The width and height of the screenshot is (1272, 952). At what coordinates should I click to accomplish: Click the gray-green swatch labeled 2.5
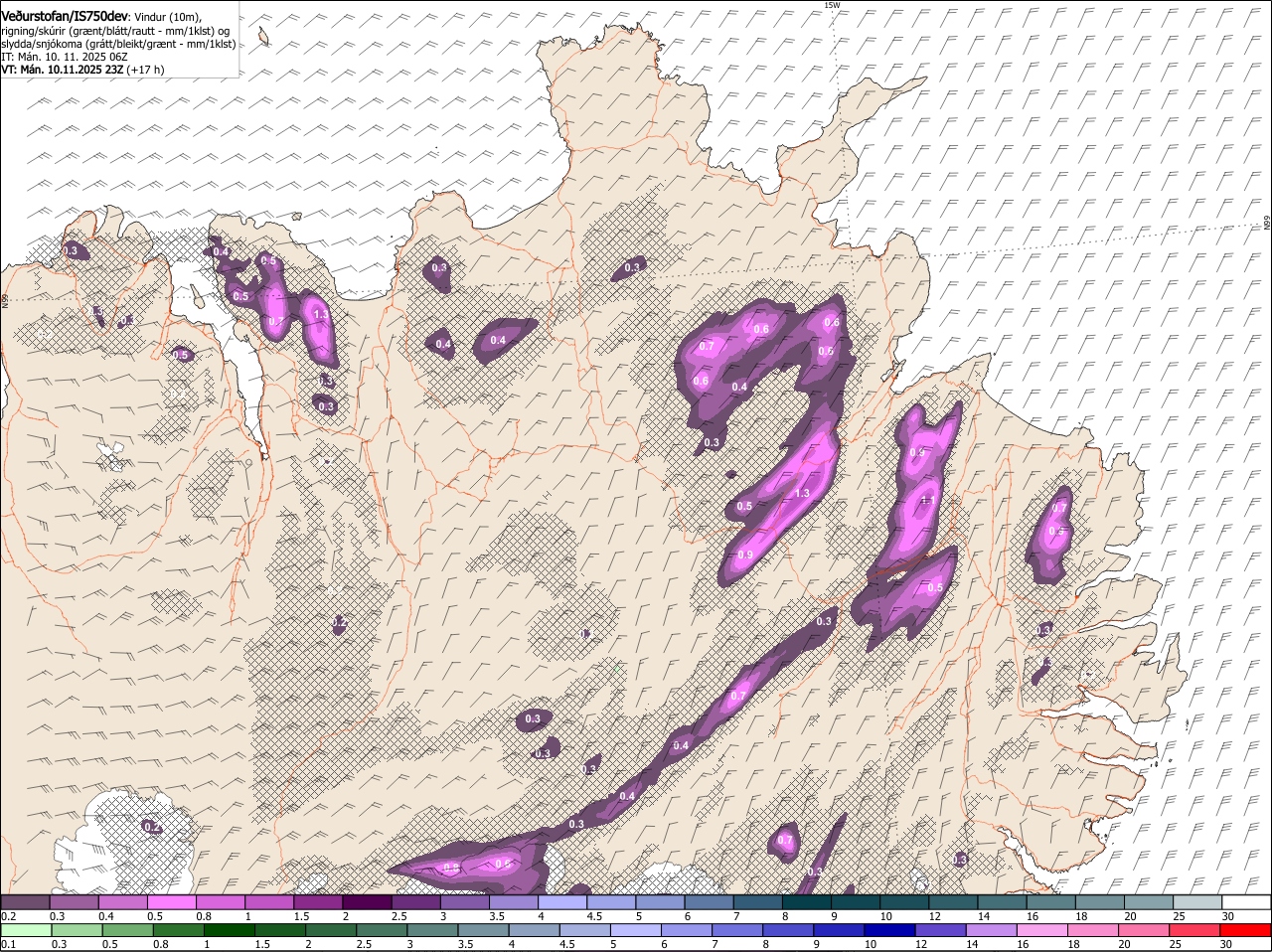pyautogui.click(x=382, y=930)
